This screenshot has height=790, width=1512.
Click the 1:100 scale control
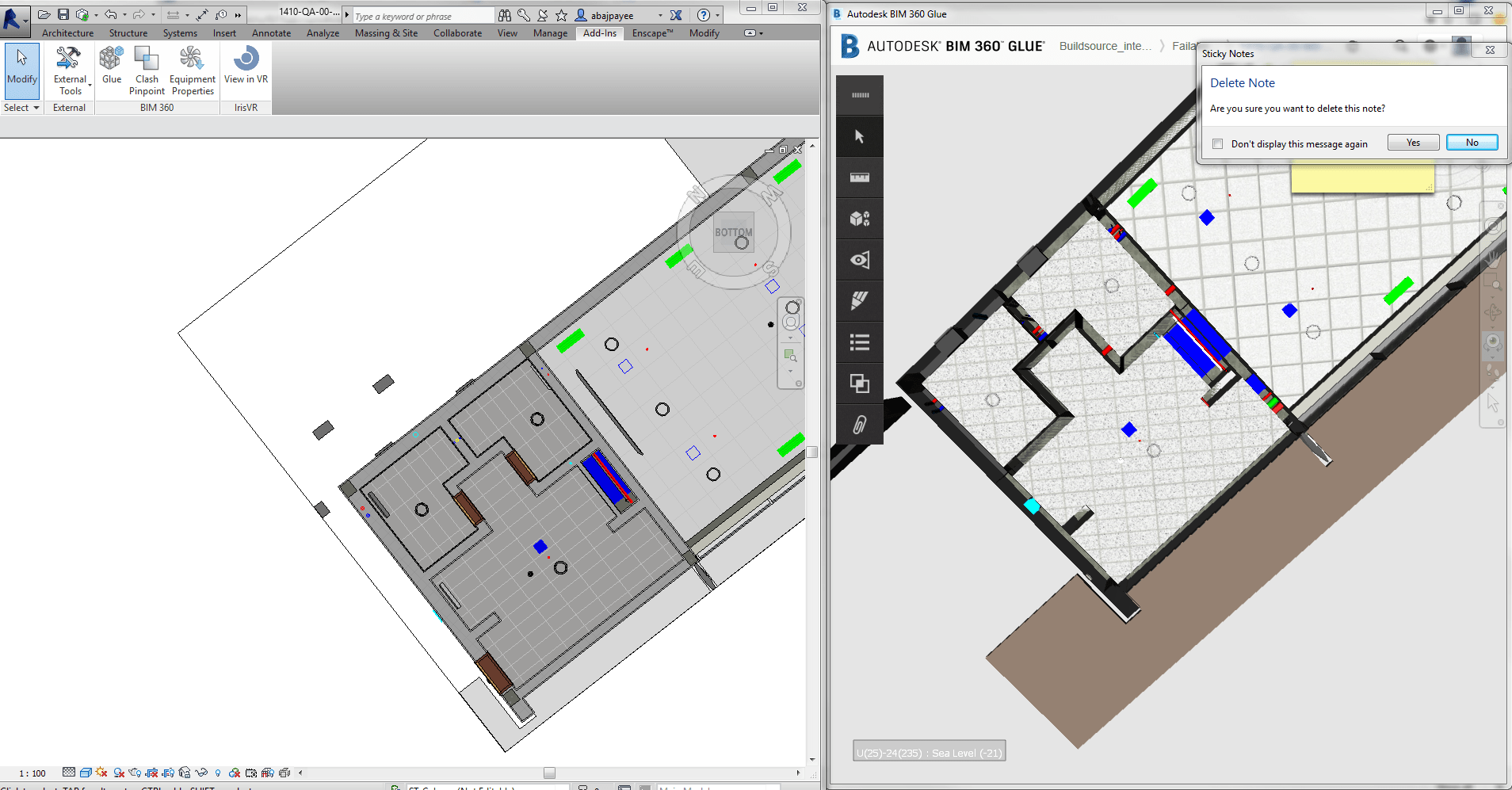[32, 773]
